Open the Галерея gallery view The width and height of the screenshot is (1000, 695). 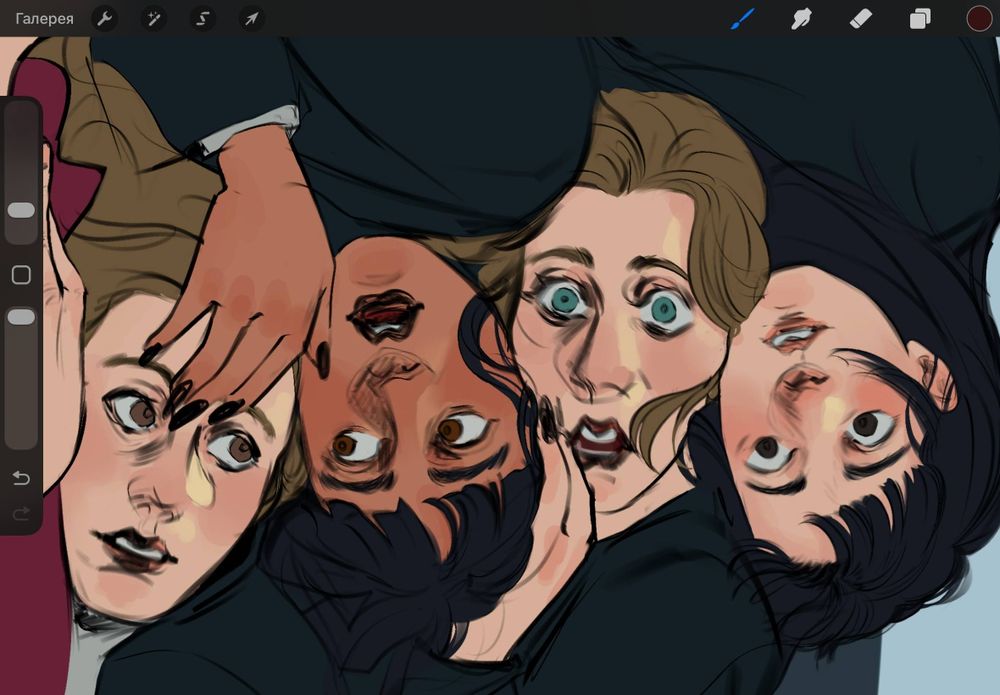(x=44, y=19)
